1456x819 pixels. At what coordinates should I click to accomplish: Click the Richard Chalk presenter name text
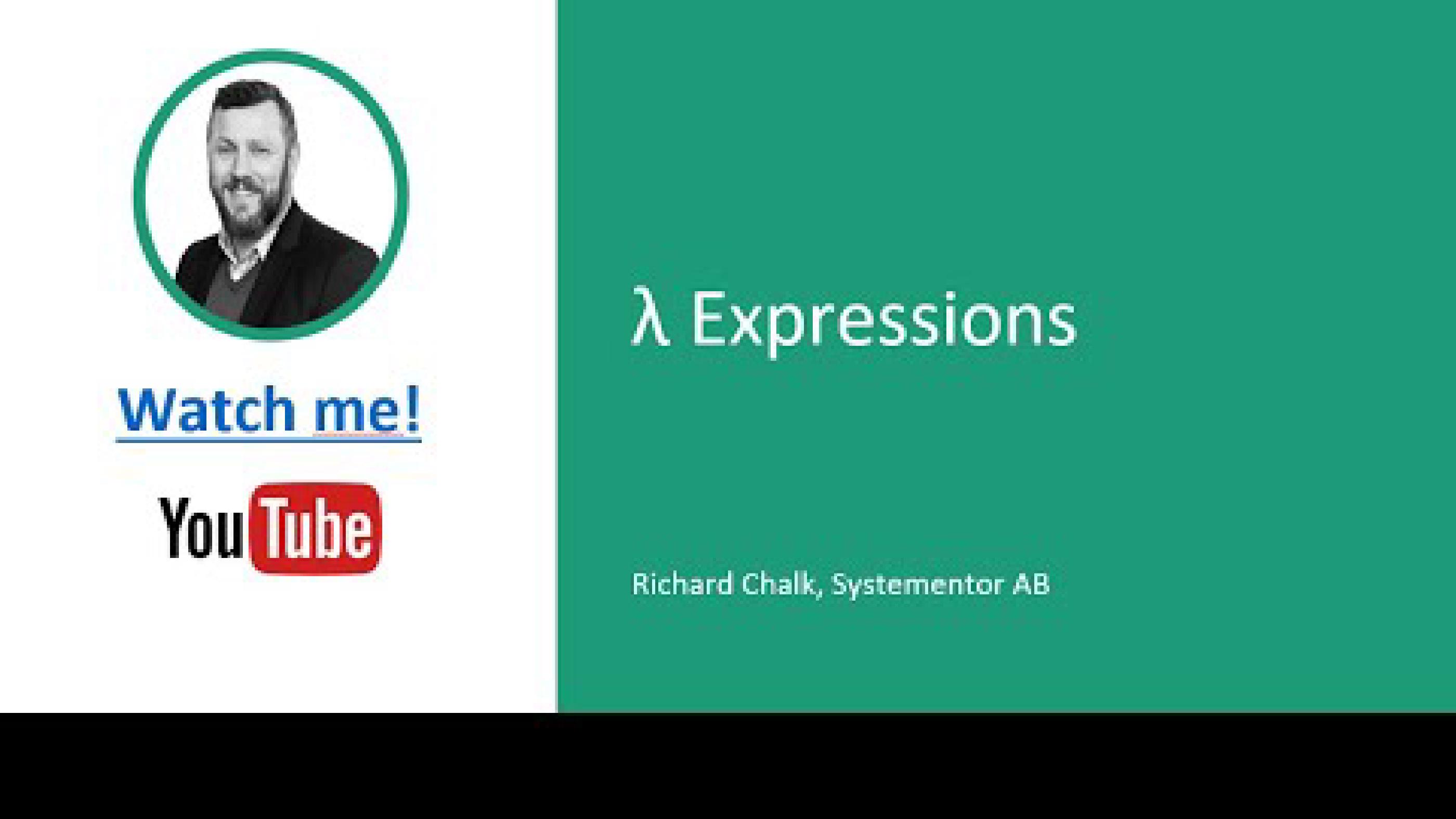click(840, 583)
